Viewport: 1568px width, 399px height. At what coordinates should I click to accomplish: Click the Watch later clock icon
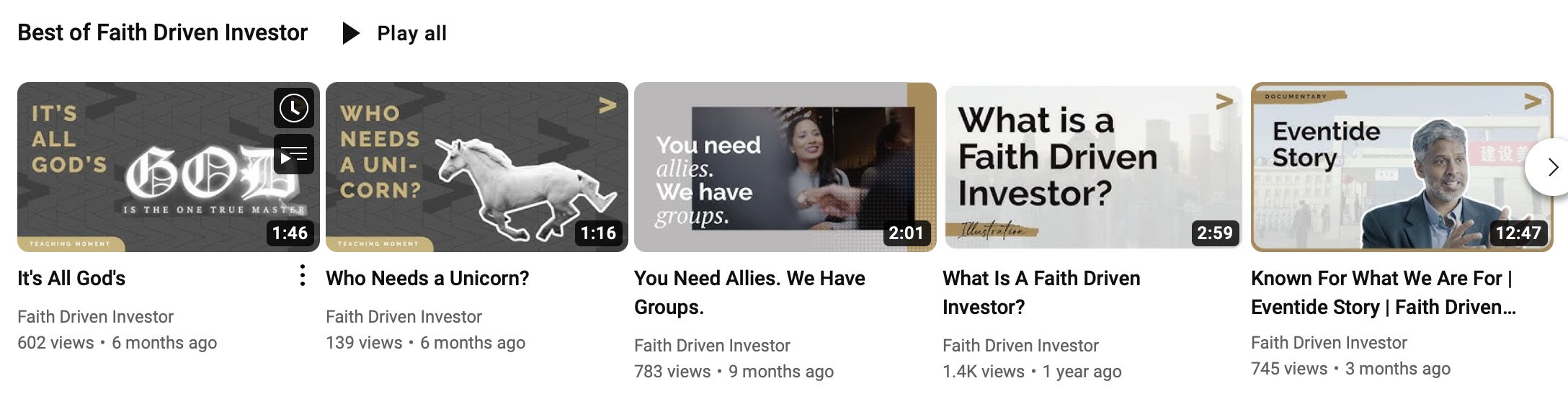click(x=294, y=108)
